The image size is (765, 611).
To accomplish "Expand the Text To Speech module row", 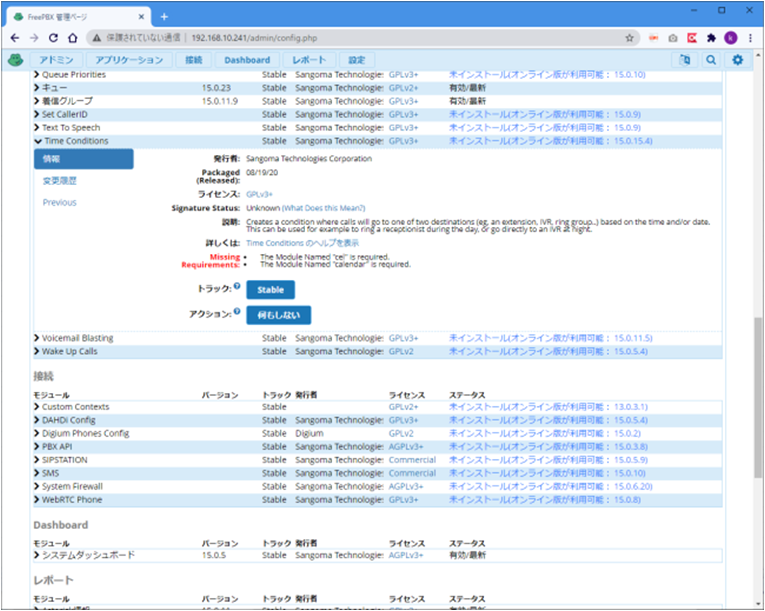I will pyautogui.click(x=378, y=127).
